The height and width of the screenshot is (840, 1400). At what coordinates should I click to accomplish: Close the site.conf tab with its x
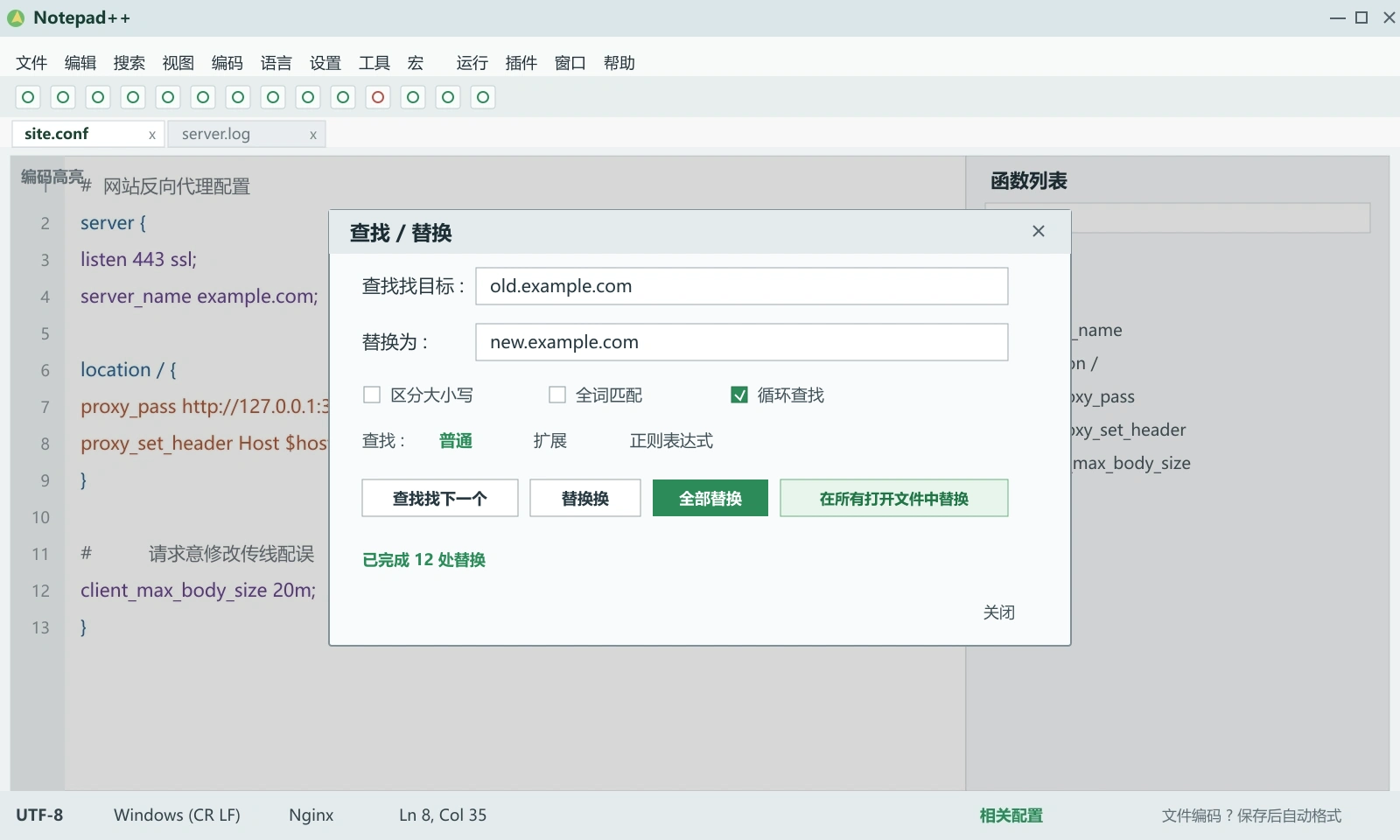[152, 135]
